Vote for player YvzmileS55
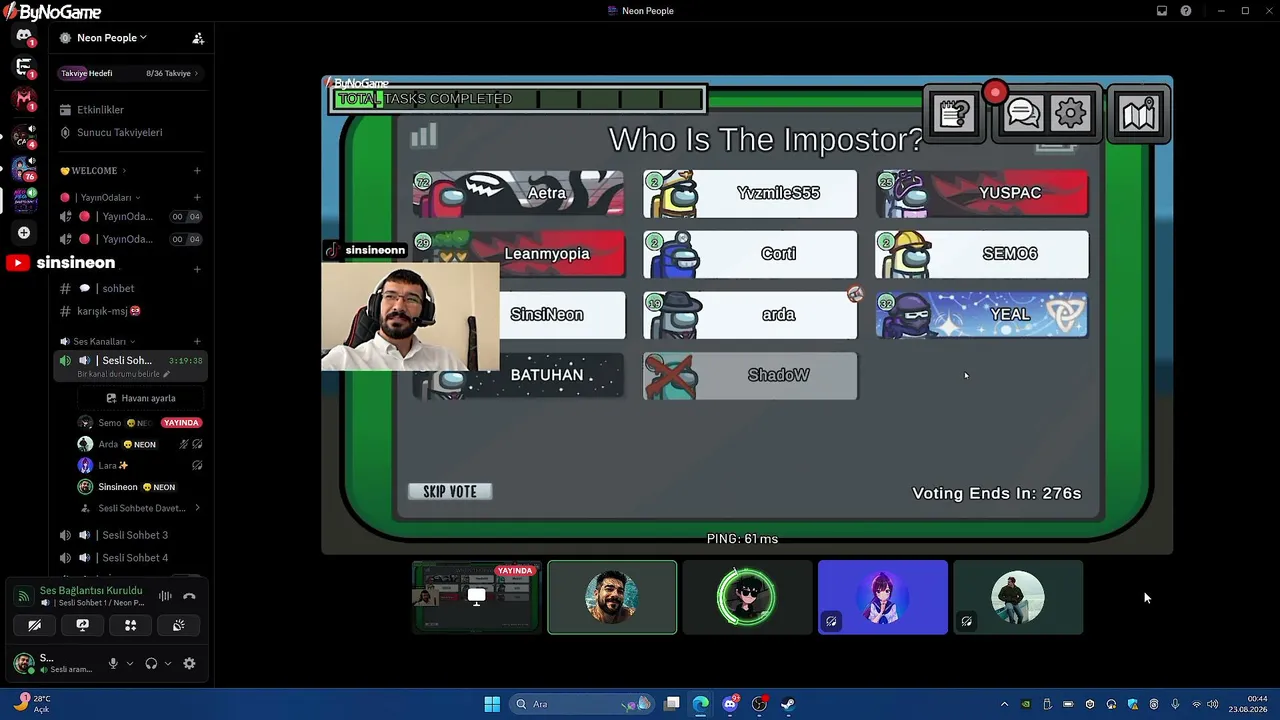The height and width of the screenshot is (720, 1280). pyautogui.click(x=750, y=193)
